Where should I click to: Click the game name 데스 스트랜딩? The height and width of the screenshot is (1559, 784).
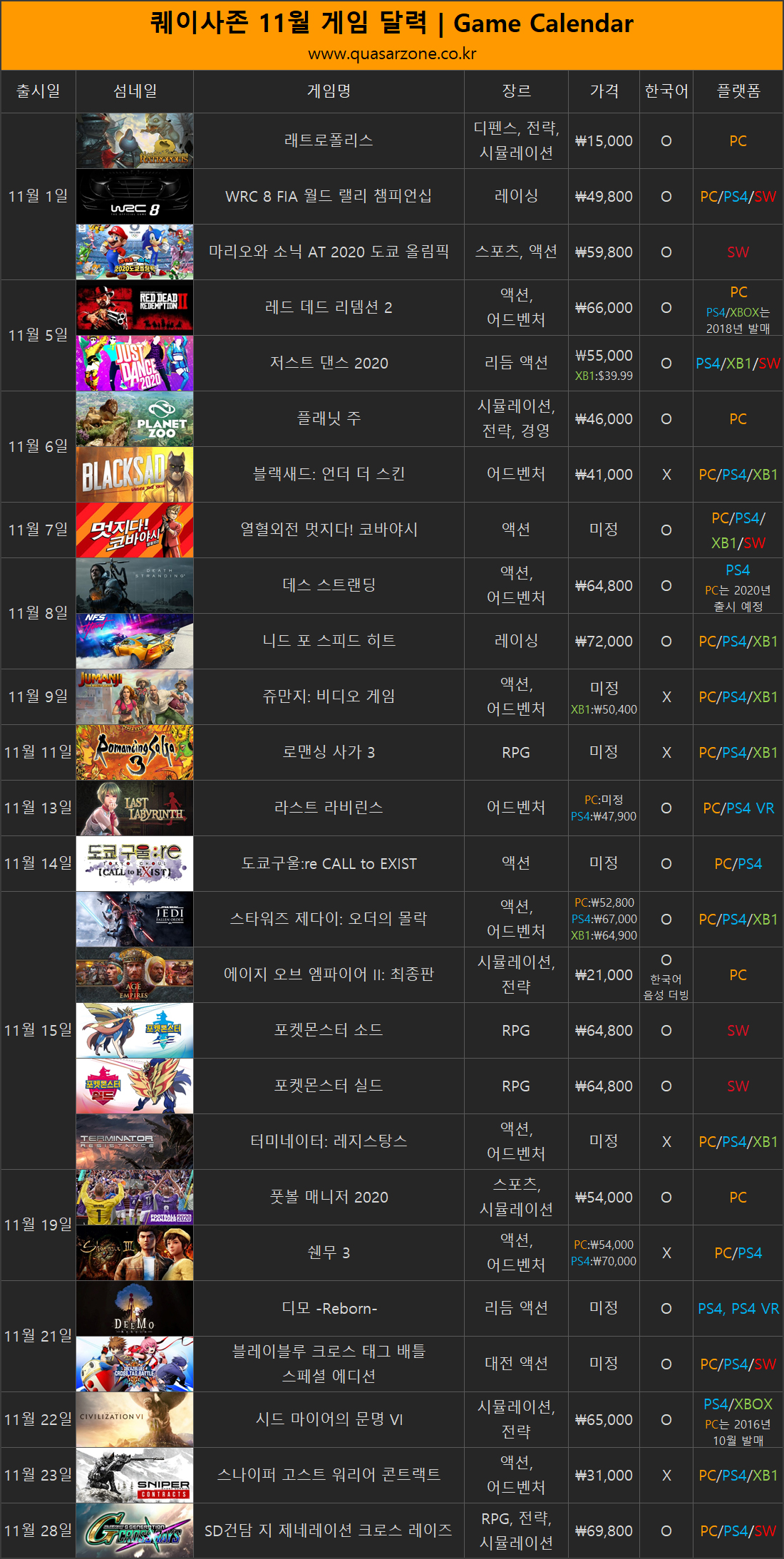[329, 585]
